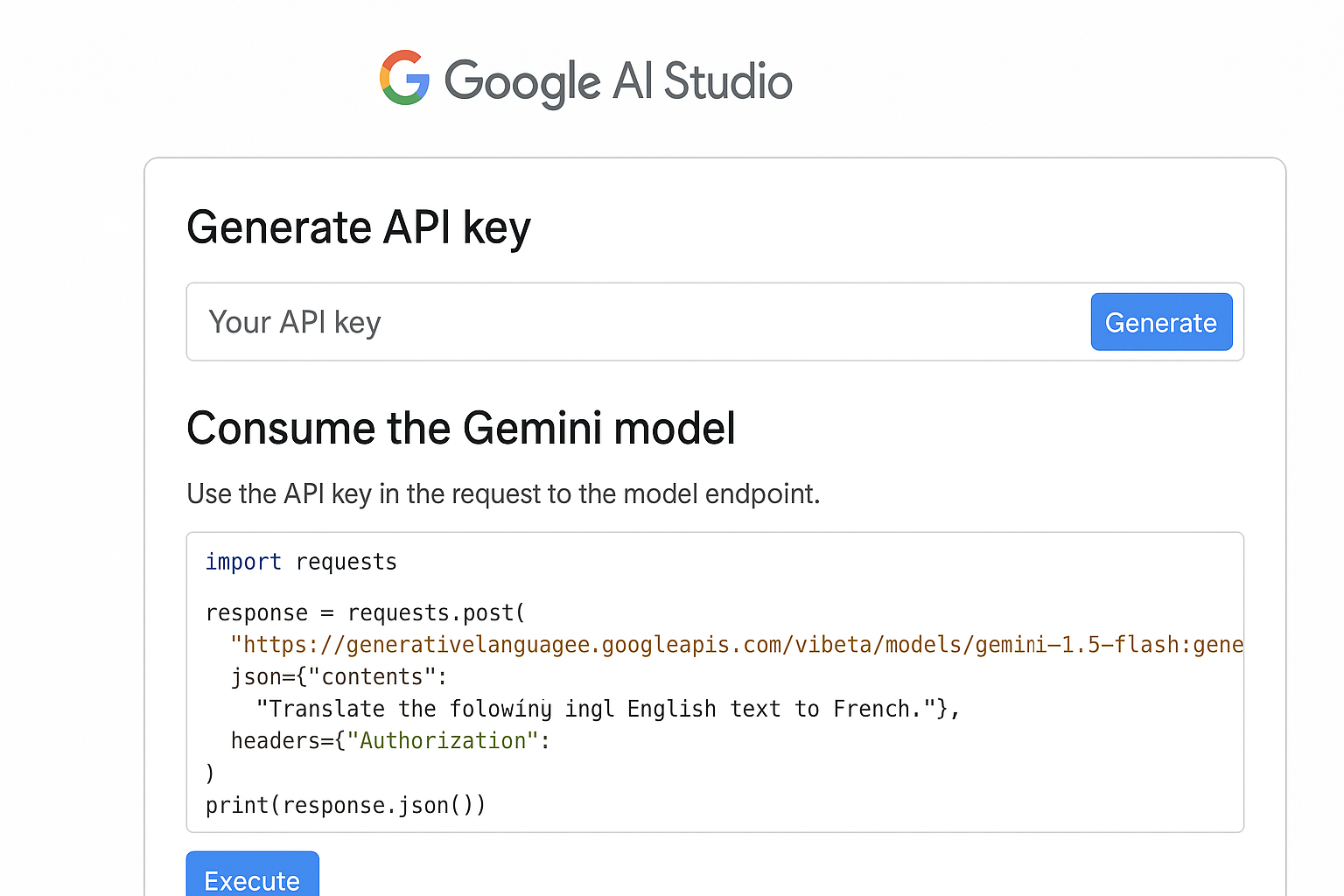The width and height of the screenshot is (1344, 896).
Task: Click the requests.post( code line
Action: (365, 612)
